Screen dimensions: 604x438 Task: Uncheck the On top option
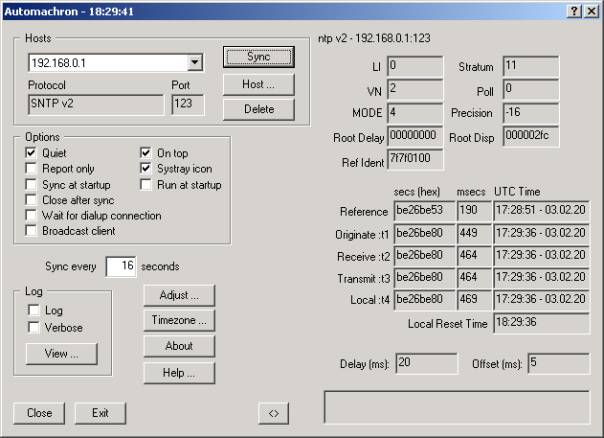pos(146,153)
